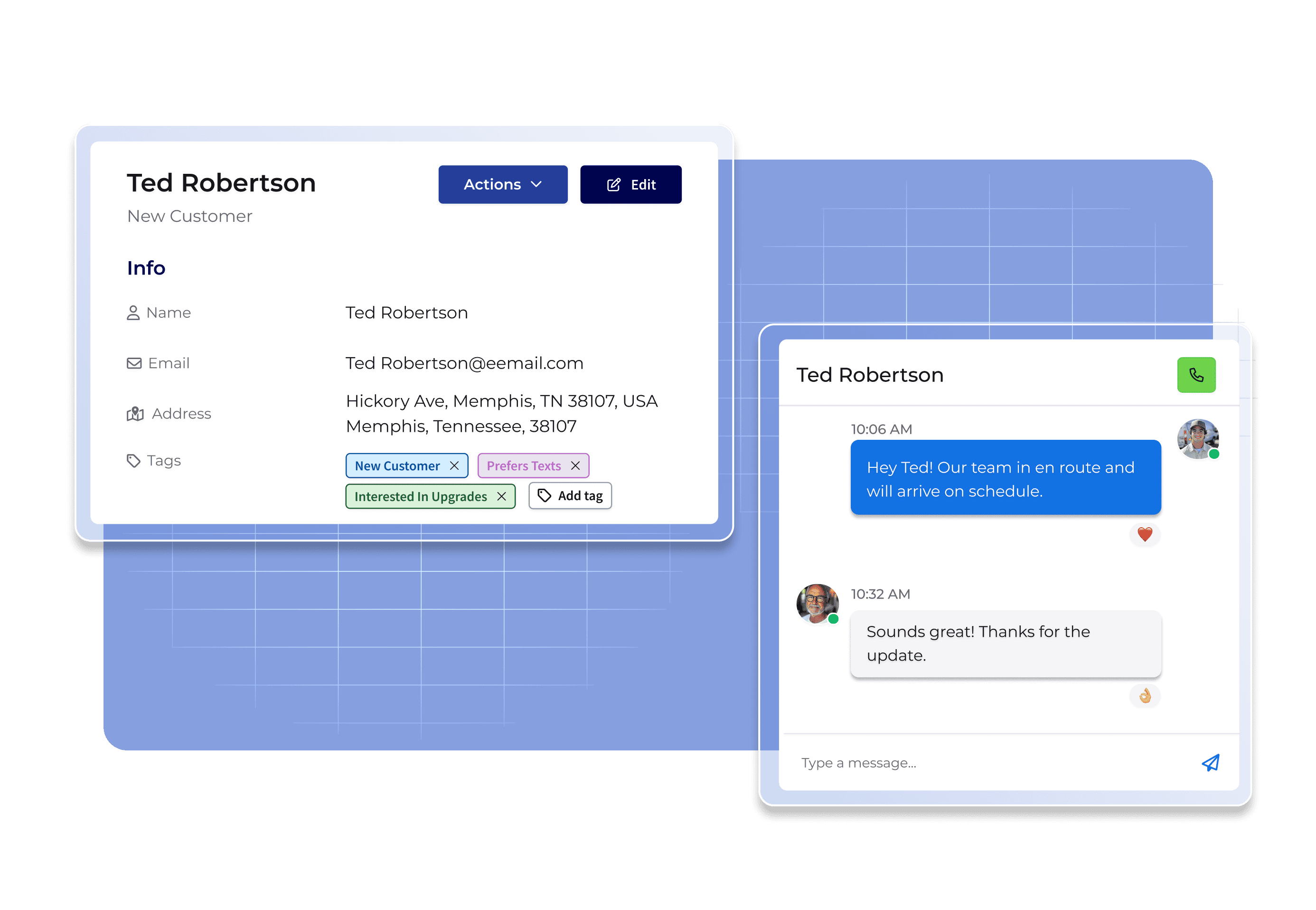Send message with paper plane icon
This screenshot has width=1316, height=910.
tap(1210, 762)
